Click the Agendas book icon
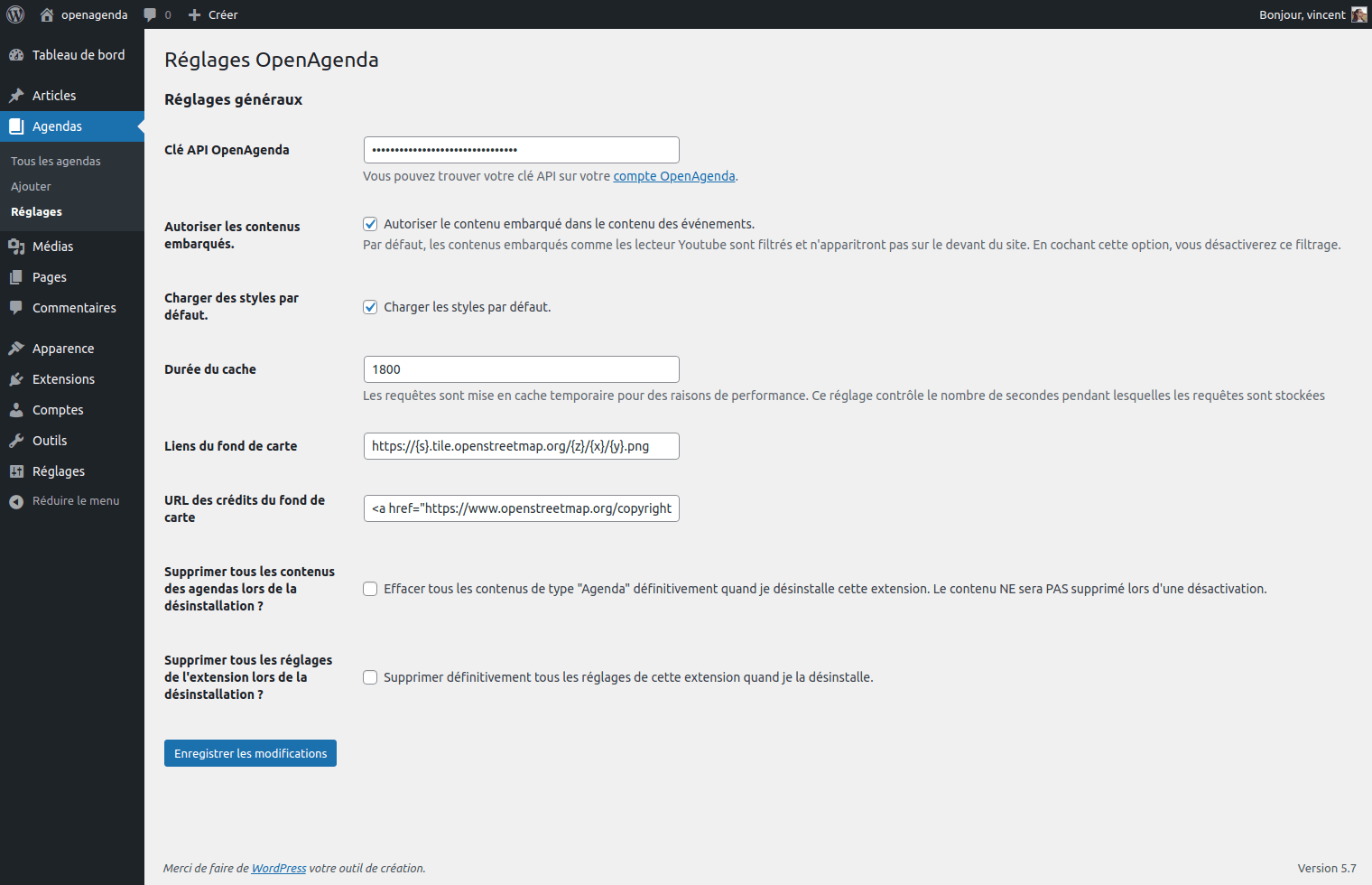The width and height of the screenshot is (1372, 885). 16,126
